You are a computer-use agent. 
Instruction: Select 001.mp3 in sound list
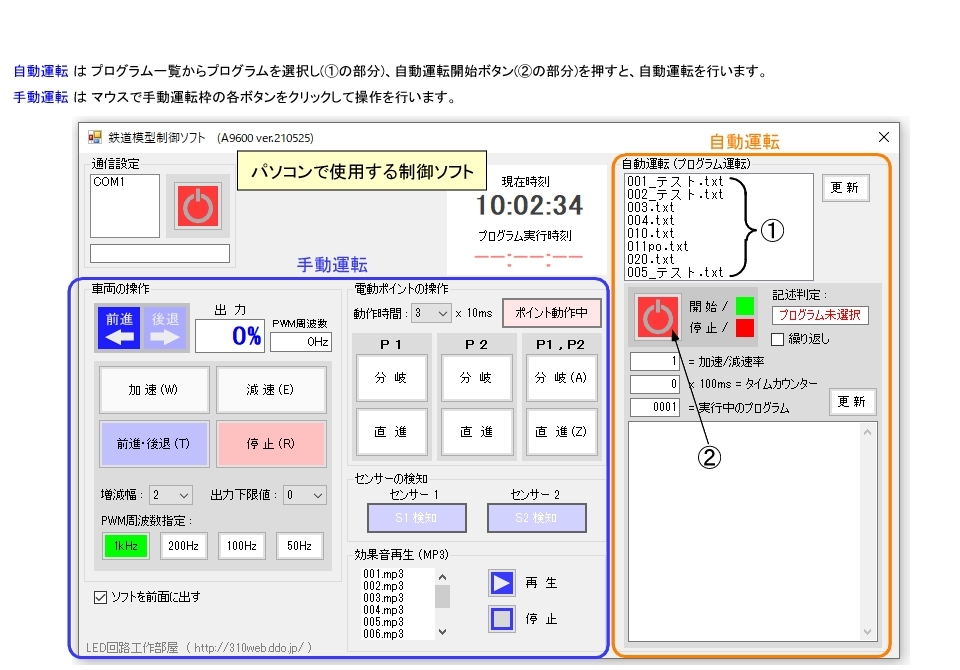pyautogui.click(x=384, y=574)
